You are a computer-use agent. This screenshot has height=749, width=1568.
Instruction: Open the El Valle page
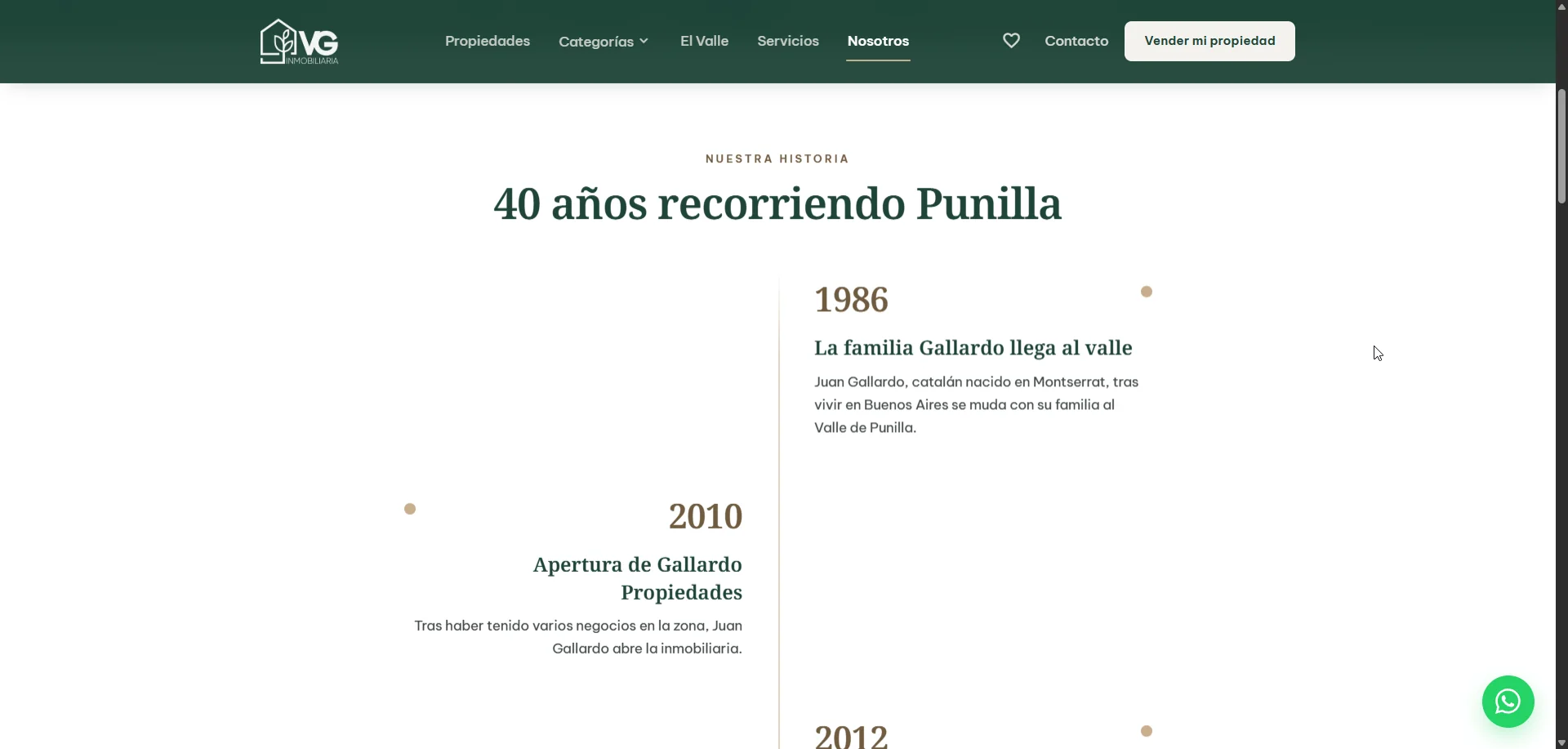(x=704, y=41)
